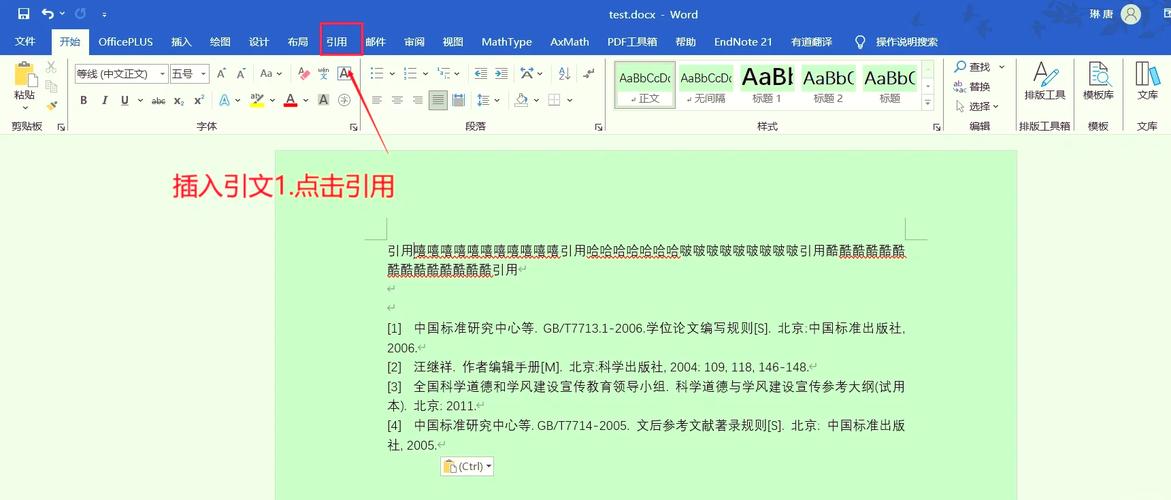1171x500 pixels.
Task: Apply paragraph shading paint bucket
Action: (522, 100)
